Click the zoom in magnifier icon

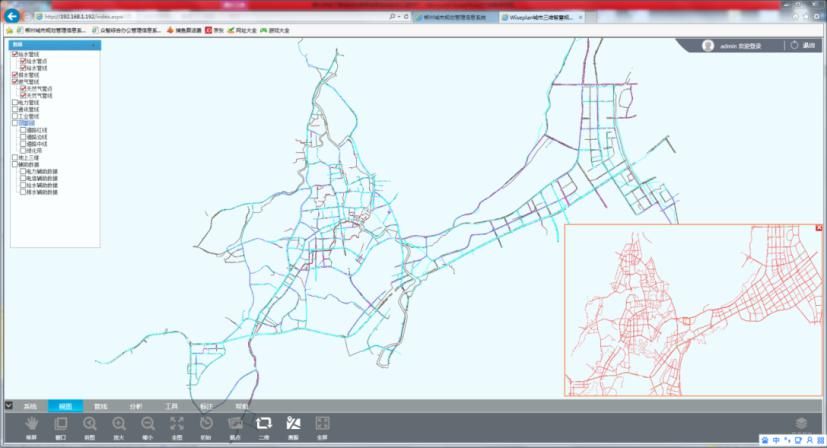coord(118,425)
